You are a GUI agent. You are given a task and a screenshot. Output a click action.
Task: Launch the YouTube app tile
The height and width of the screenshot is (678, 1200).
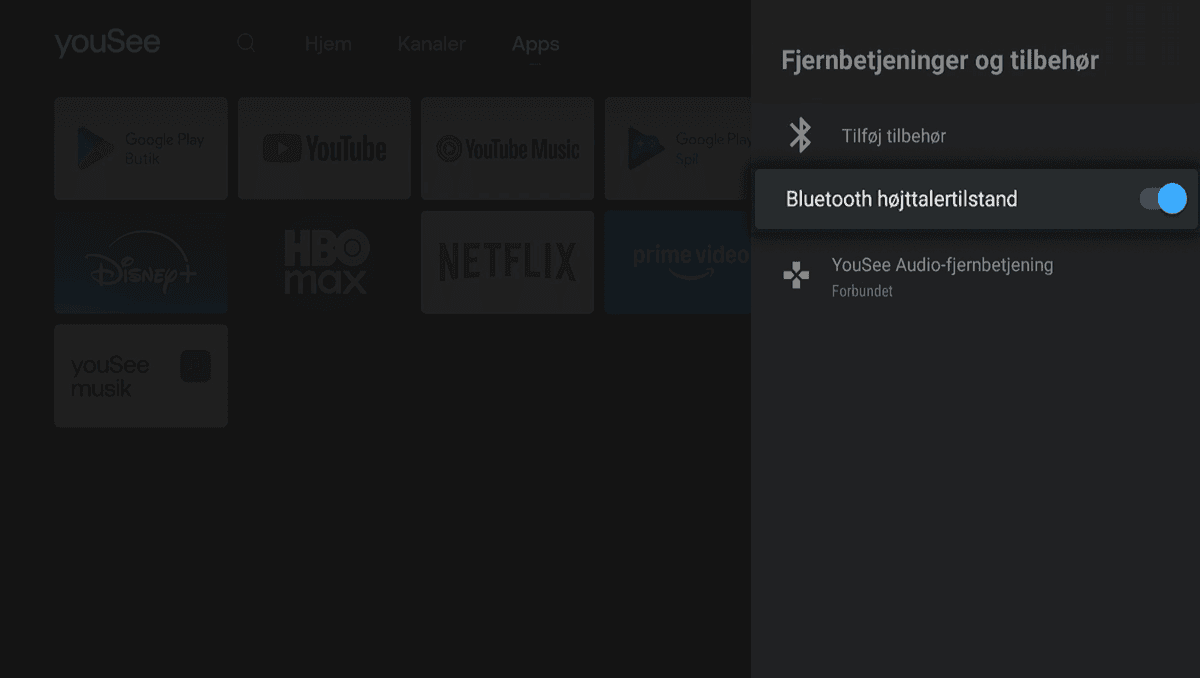click(324, 148)
